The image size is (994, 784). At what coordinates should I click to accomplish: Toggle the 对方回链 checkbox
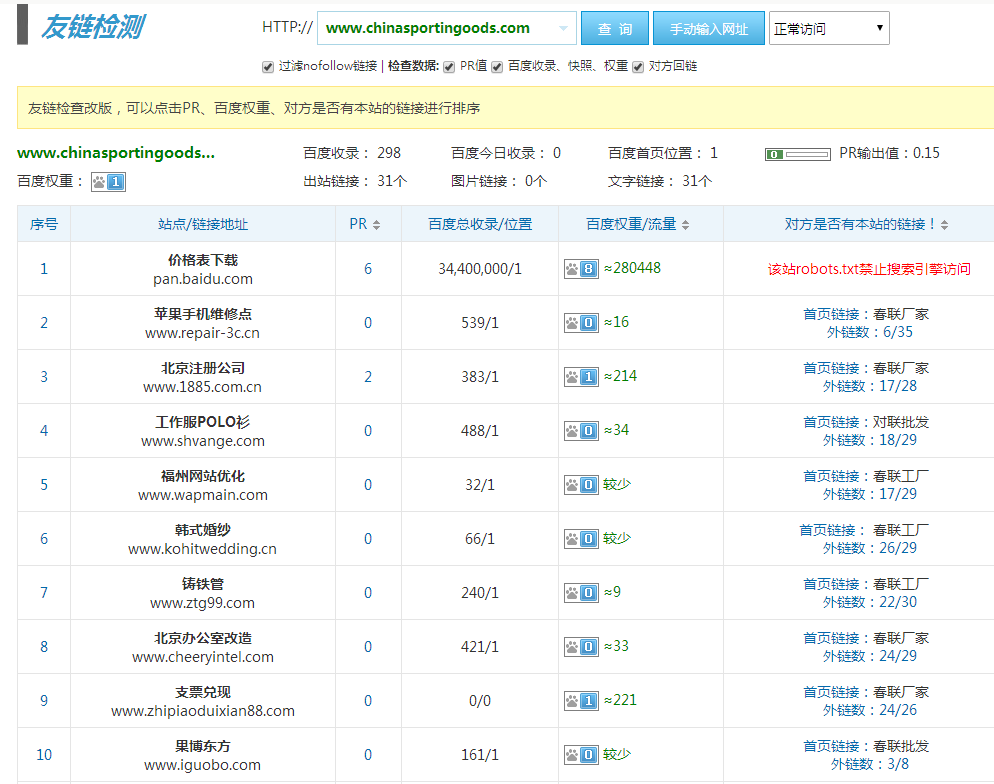click(x=638, y=67)
